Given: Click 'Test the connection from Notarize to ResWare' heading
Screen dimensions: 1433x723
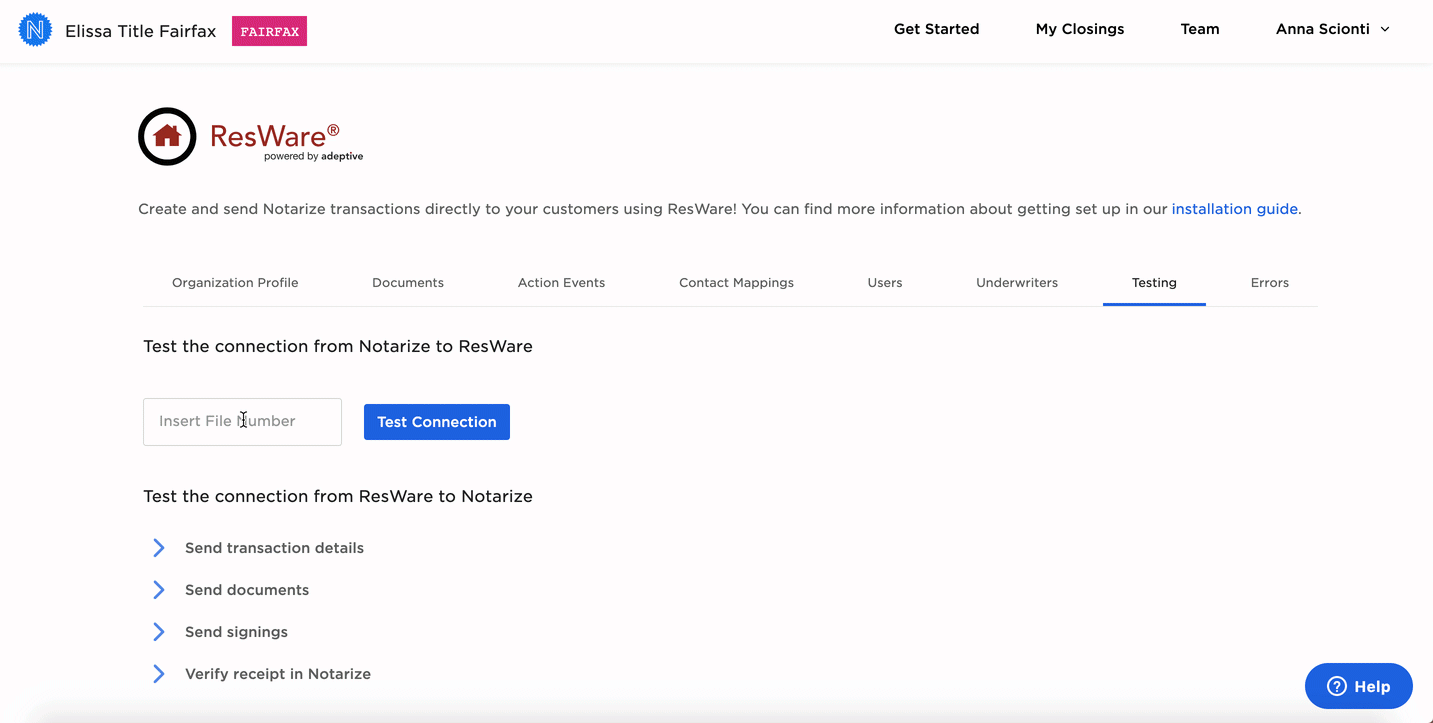Looking at the screenshot, I should point(338,346).
